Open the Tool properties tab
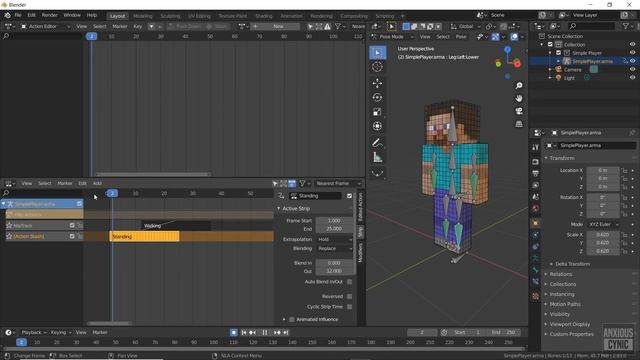The image size is (640, 360). (536, 148)
